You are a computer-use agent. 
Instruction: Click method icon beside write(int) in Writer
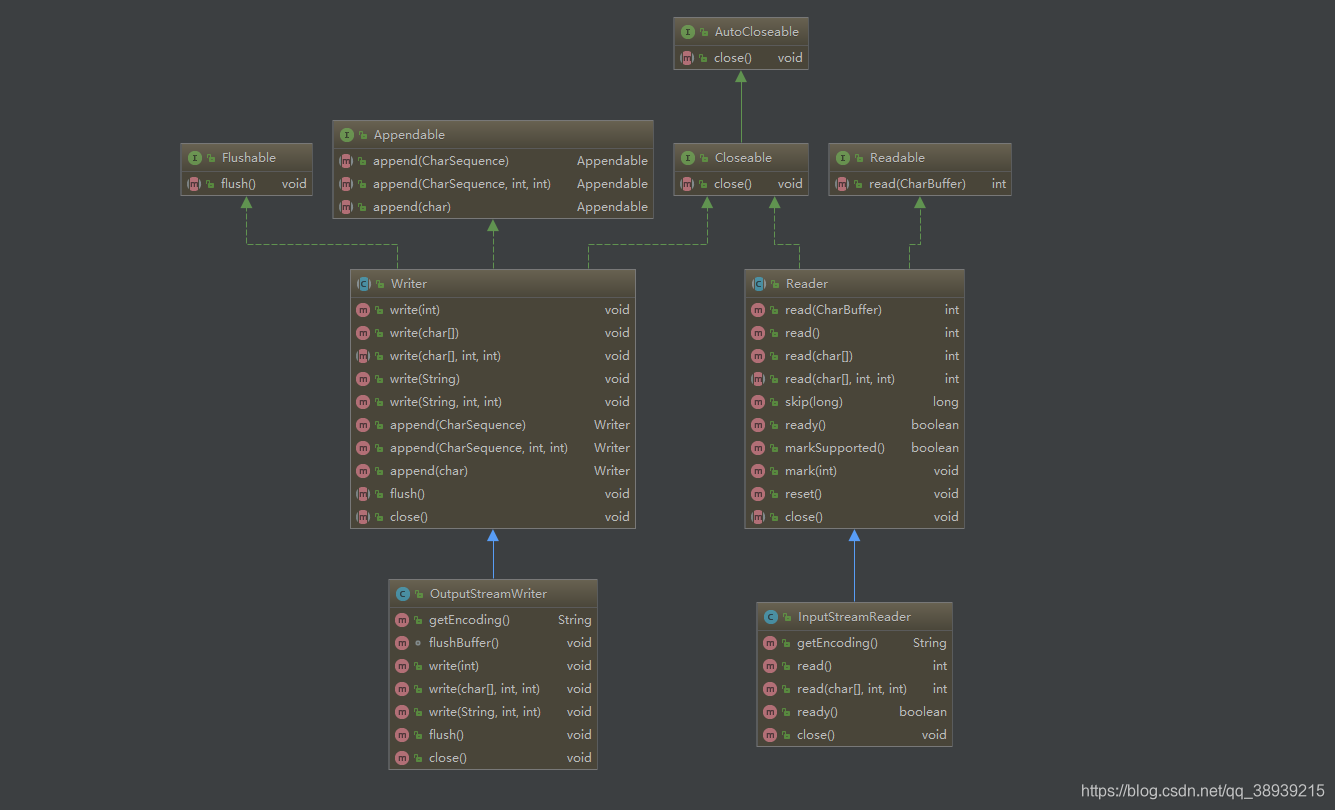(363, 310)
